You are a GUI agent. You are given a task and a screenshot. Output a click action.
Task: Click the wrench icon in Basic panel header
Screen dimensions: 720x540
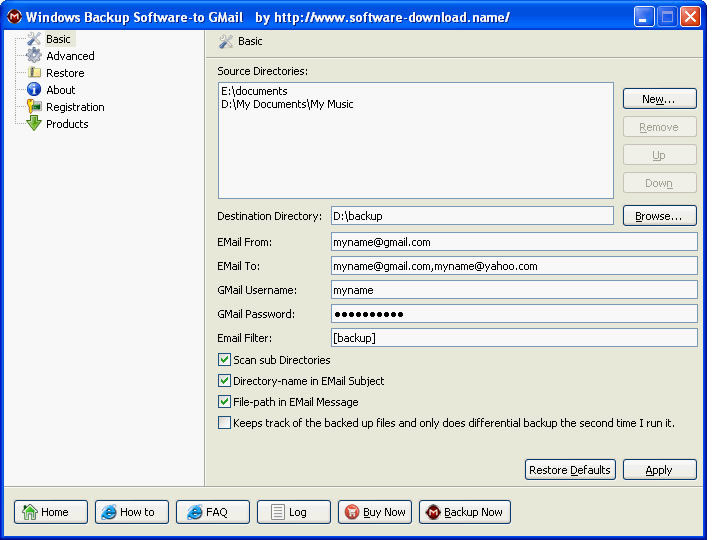click(225, 41)
